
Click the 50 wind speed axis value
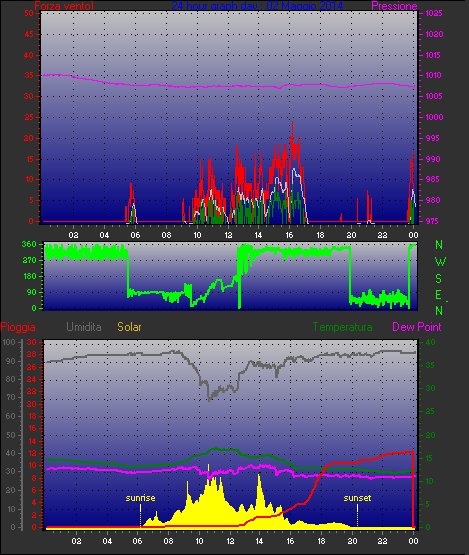pyautogui.click(x=29, y=13)
